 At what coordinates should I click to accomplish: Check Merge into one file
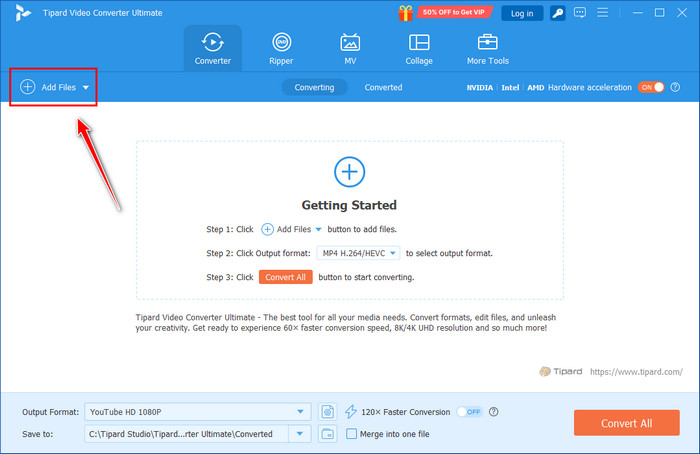pyautogui.click(x=351, y=433)
